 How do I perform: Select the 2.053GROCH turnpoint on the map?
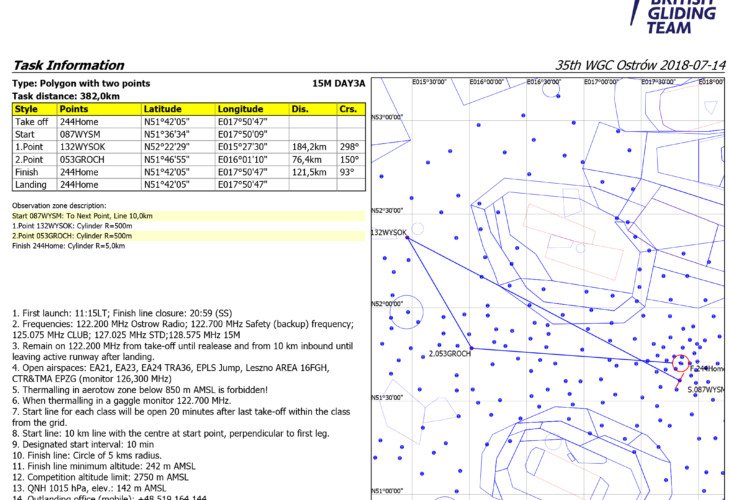[449, 353]
